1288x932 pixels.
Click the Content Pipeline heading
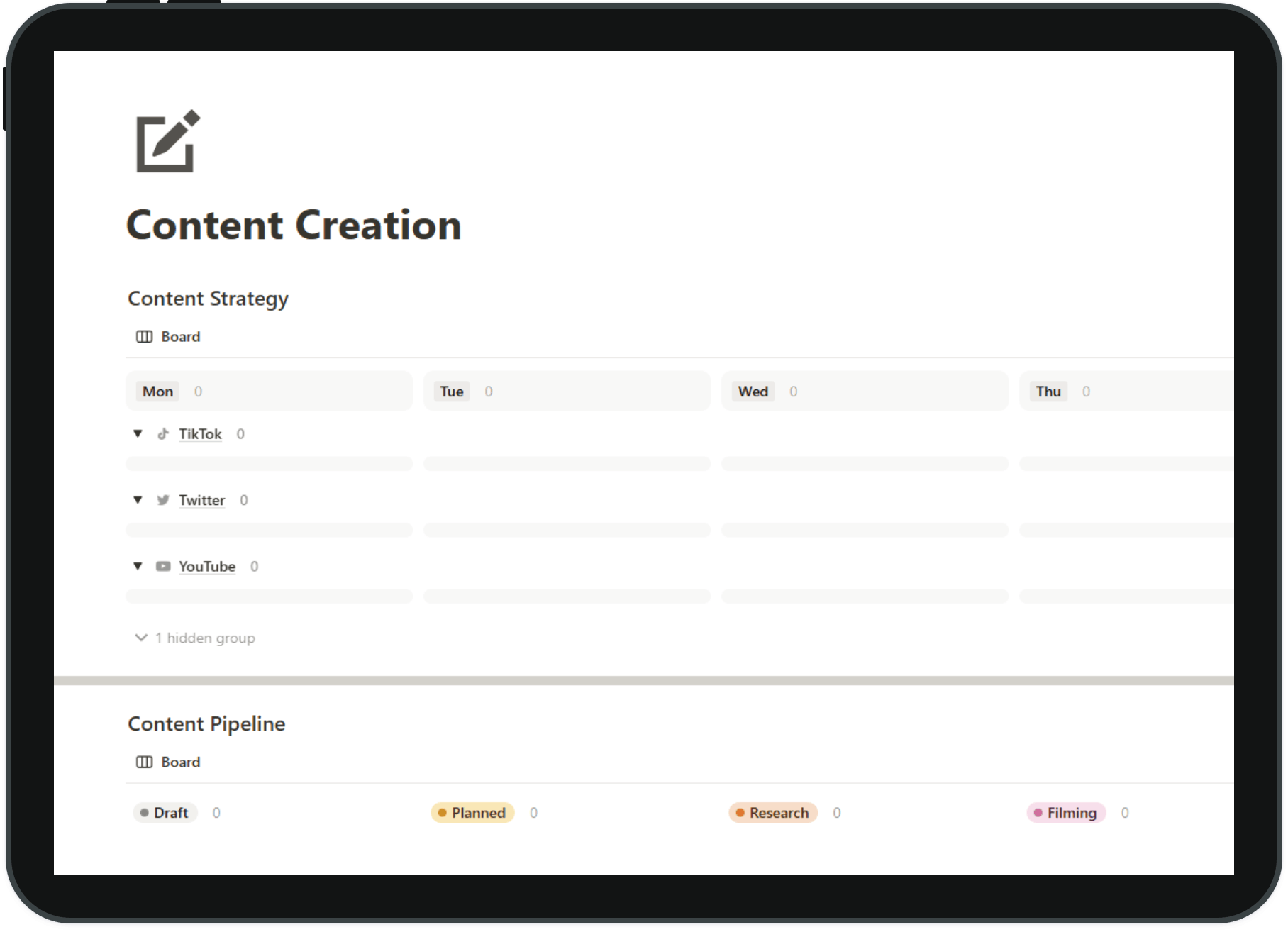[206, 723]
